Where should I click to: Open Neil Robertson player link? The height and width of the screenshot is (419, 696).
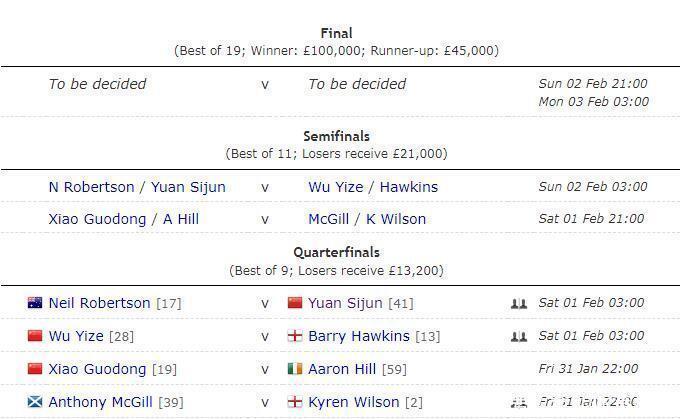click(x=99, y=303)
